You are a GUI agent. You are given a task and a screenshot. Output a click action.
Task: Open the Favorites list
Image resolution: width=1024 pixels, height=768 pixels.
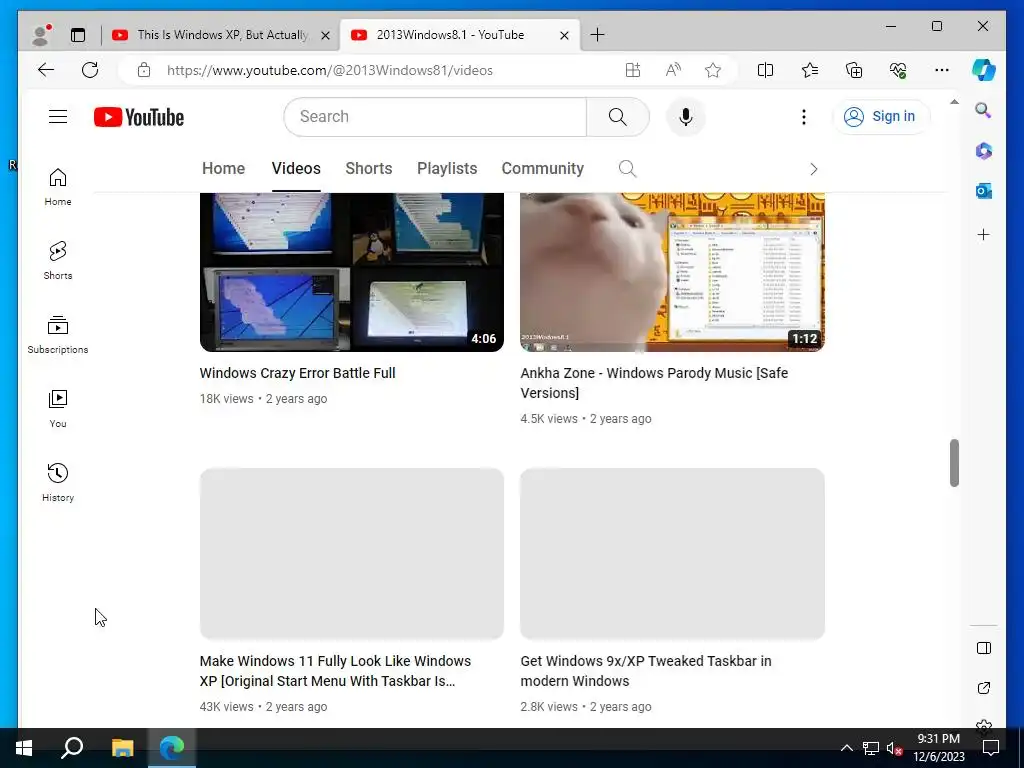click(x=810, y=70)
